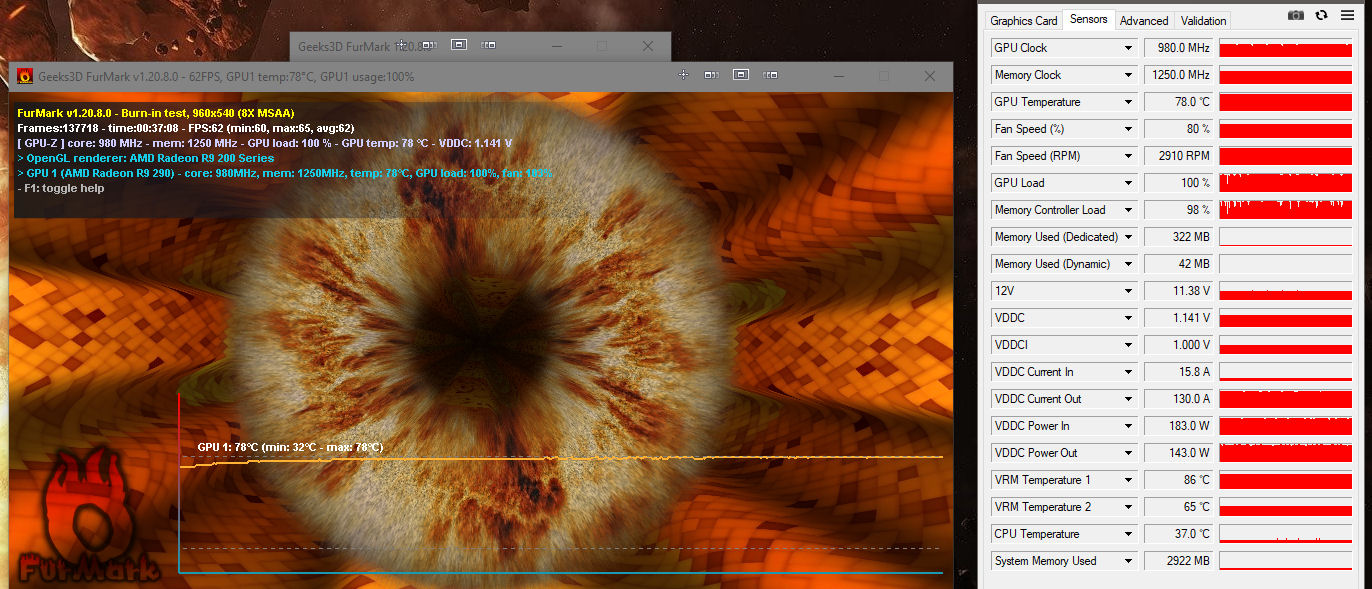Open the Fan Speed (RPM) dropdown
Viewport: 1372px width, 589px height.
pyautogui.click(x=1129, y=156)
